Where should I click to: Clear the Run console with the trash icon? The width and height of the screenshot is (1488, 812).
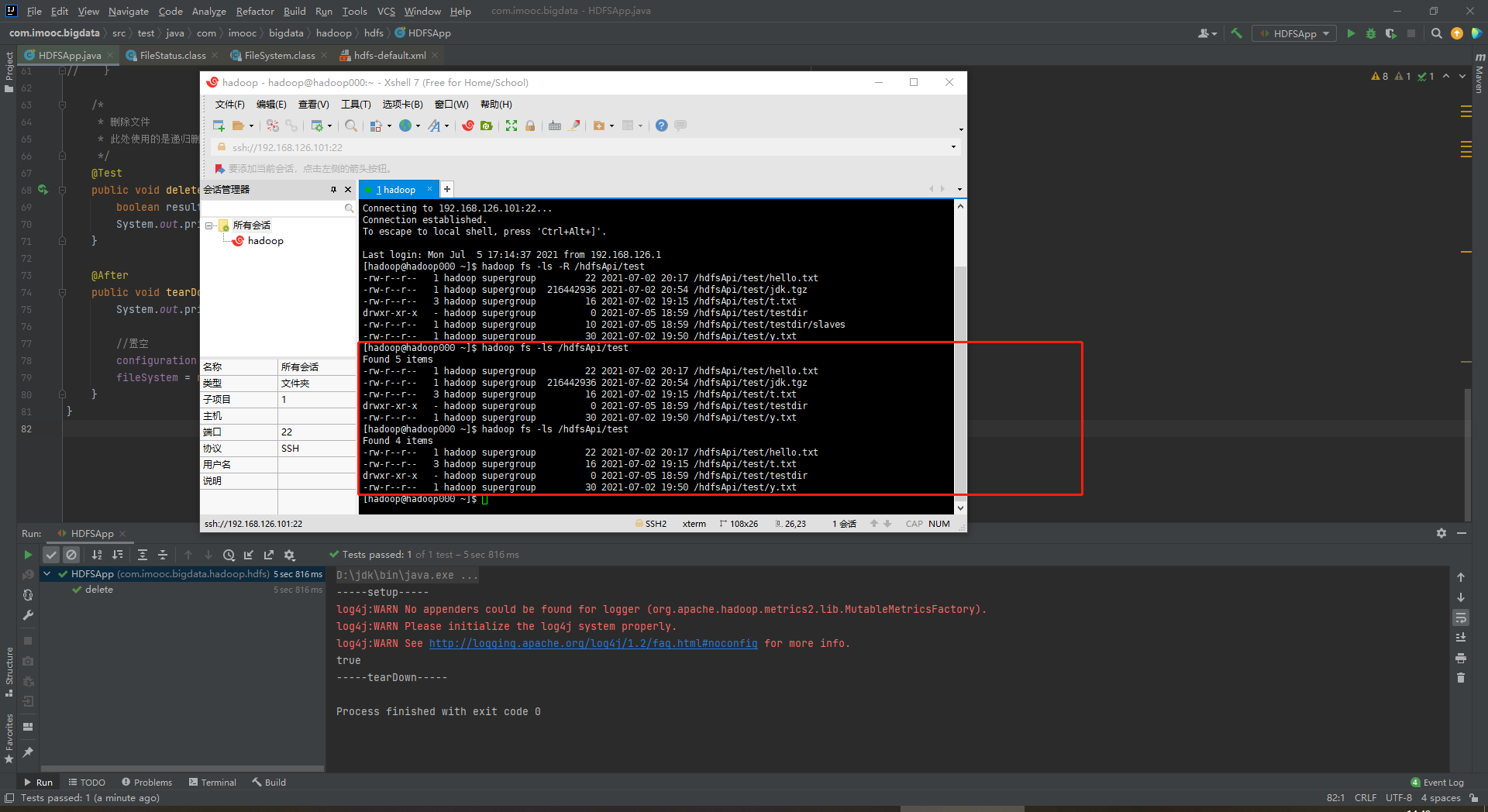pyautogui.click(x=1461, y=678)
